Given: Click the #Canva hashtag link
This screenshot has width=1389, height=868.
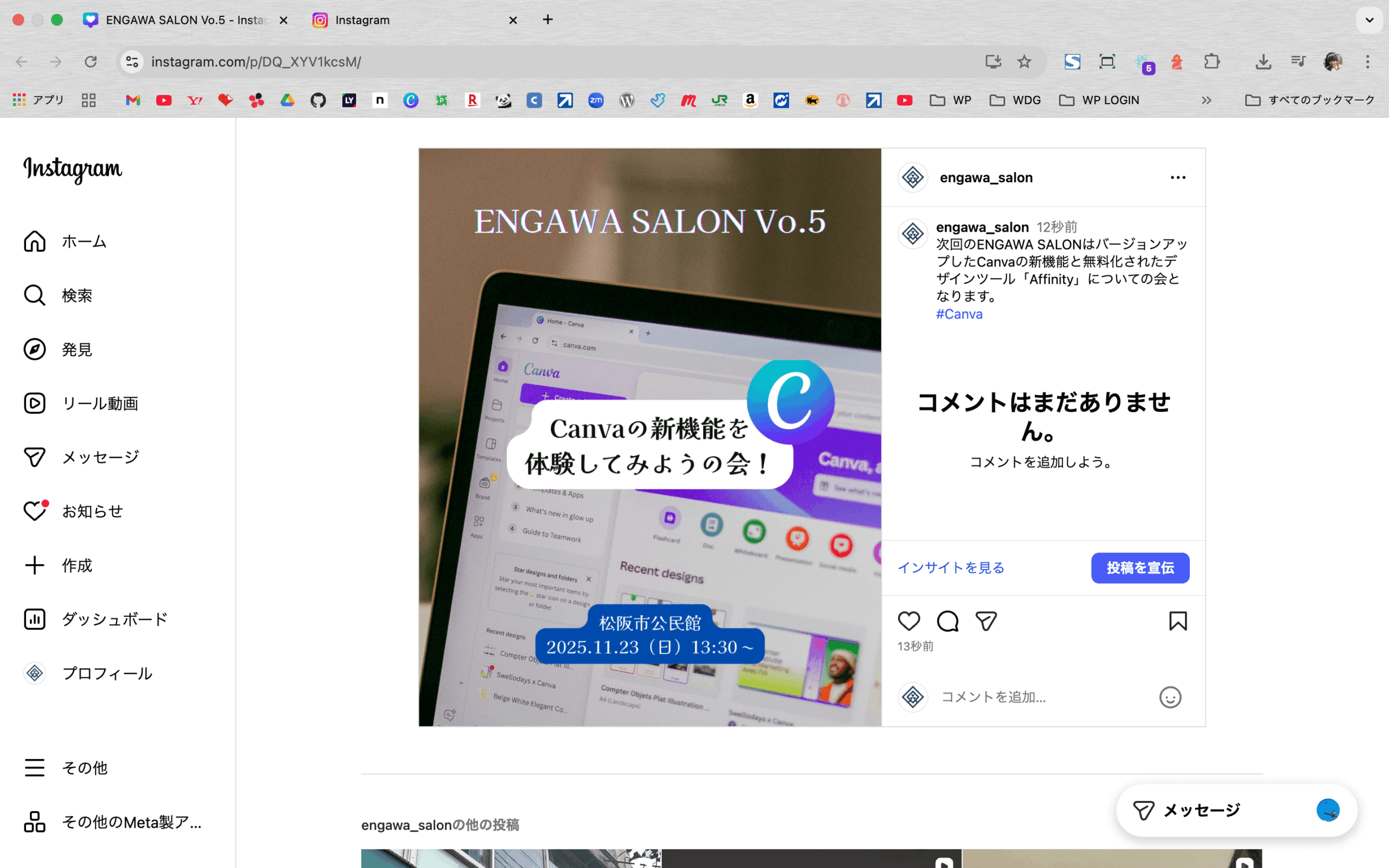Looking at the screenshot, I should tap(959, 314).
